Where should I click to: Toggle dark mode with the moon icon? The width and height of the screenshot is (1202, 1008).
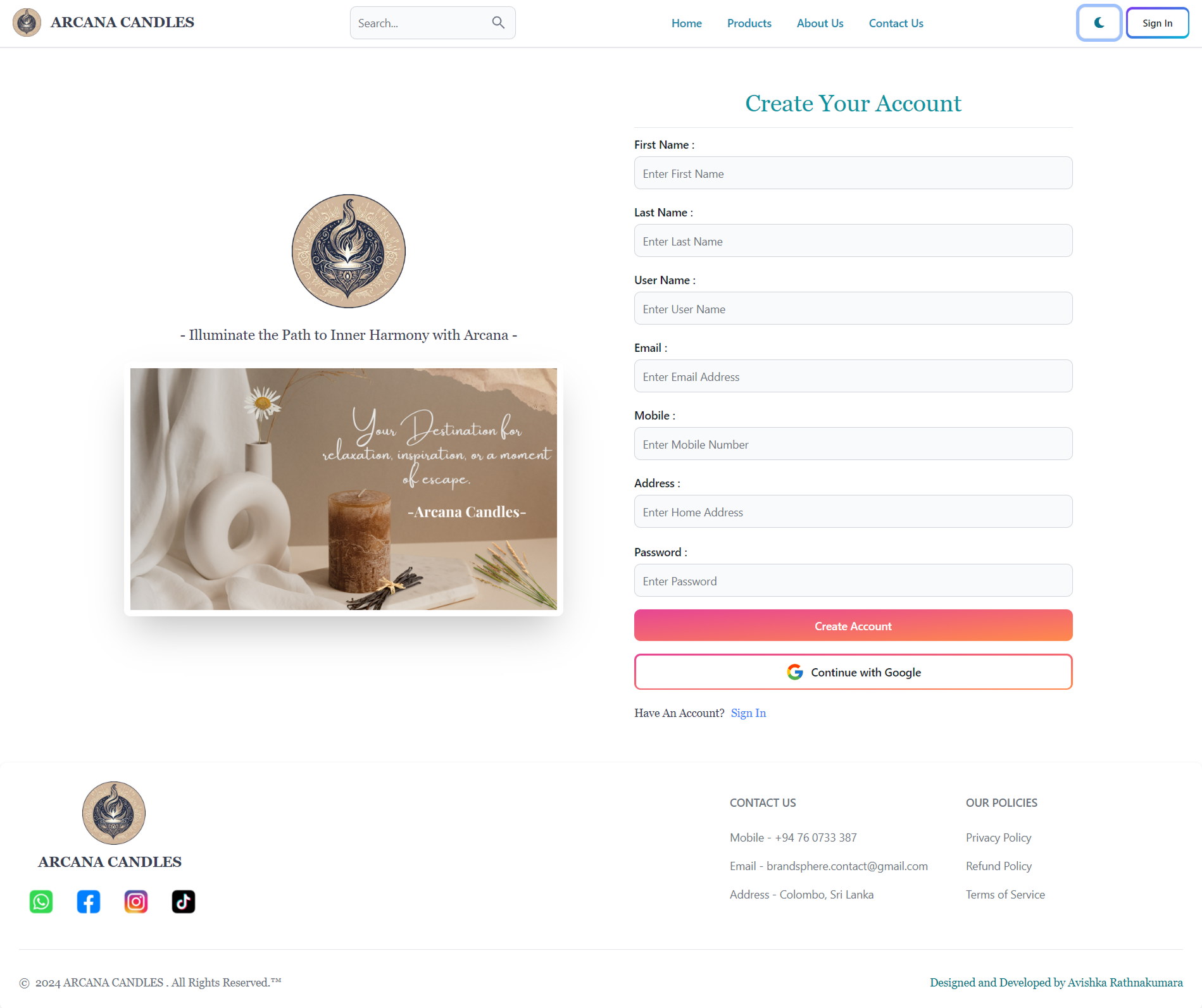pyautogui.click(x=1099, y=23)
